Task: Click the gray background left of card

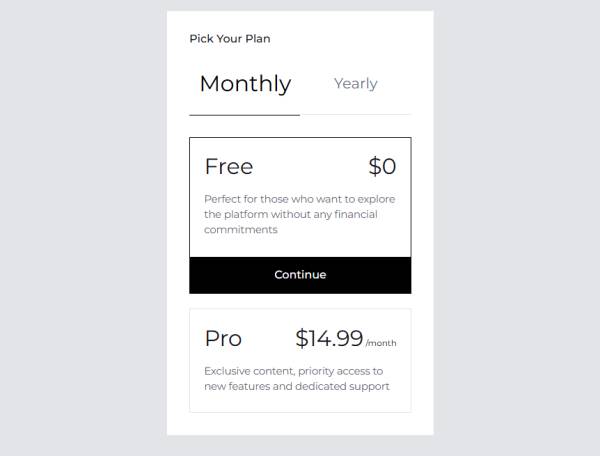Action: pyautogui.click(x=80, y=228)
